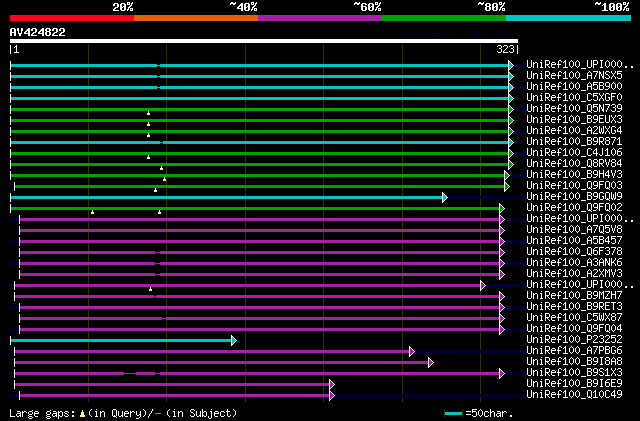Click the green ~80% legend color segment
The height and width of the screenshot is (421, 640).
point(444,18)
